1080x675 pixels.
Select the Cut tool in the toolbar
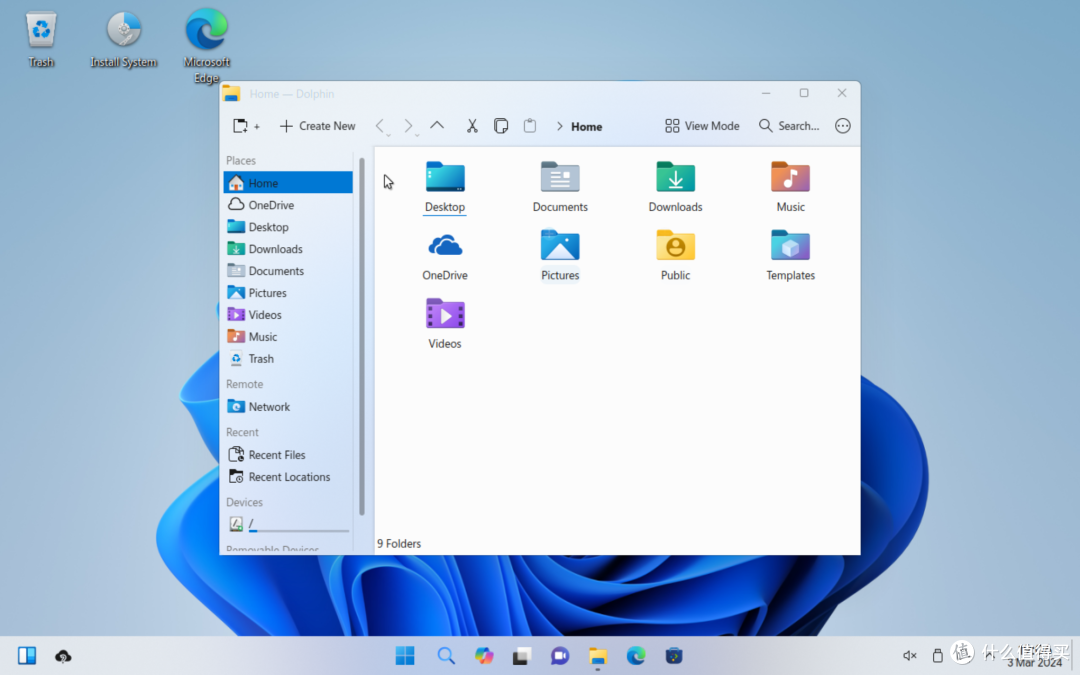click(x=472, y=126)
